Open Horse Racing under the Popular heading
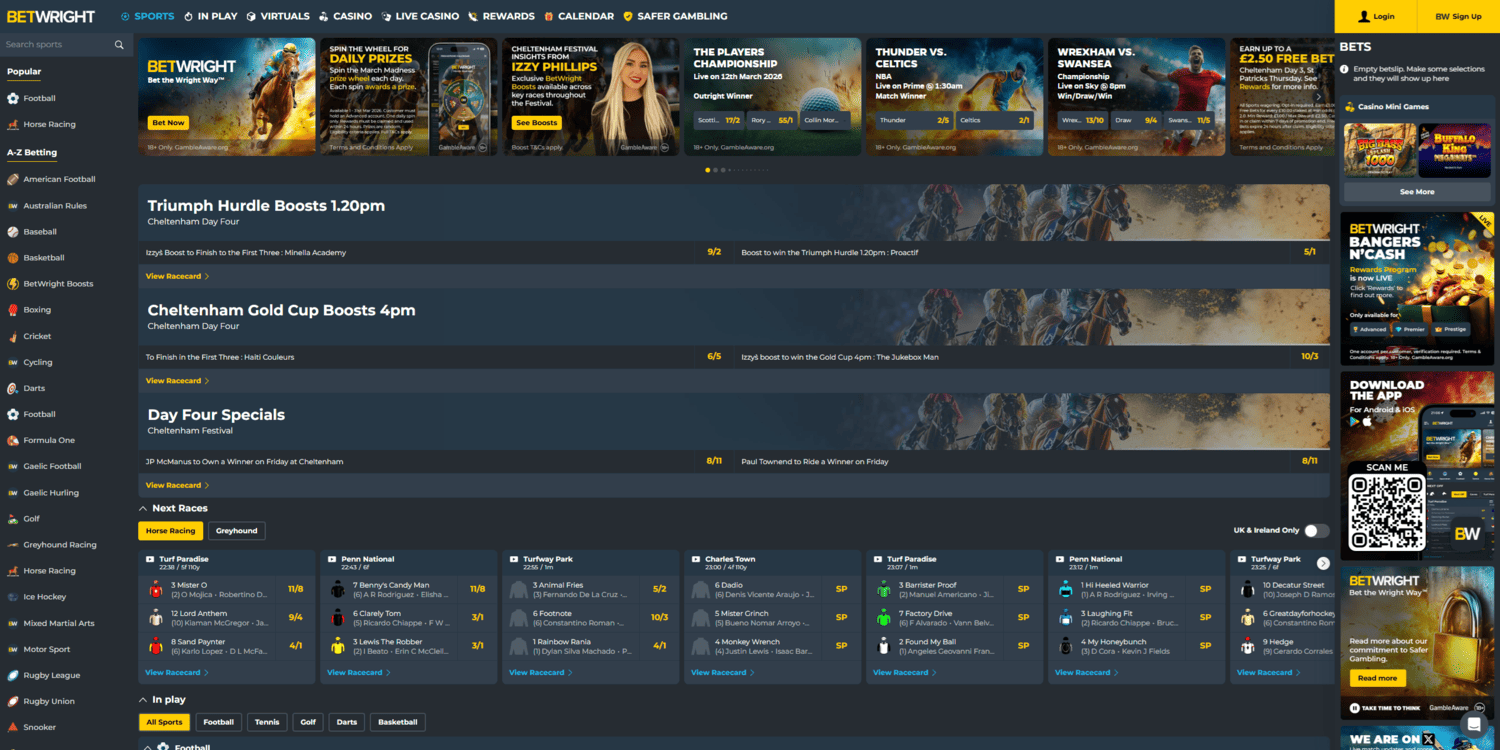Image resolution: width=1500 pixels, height=750 pixels. [x=50, y=125]
